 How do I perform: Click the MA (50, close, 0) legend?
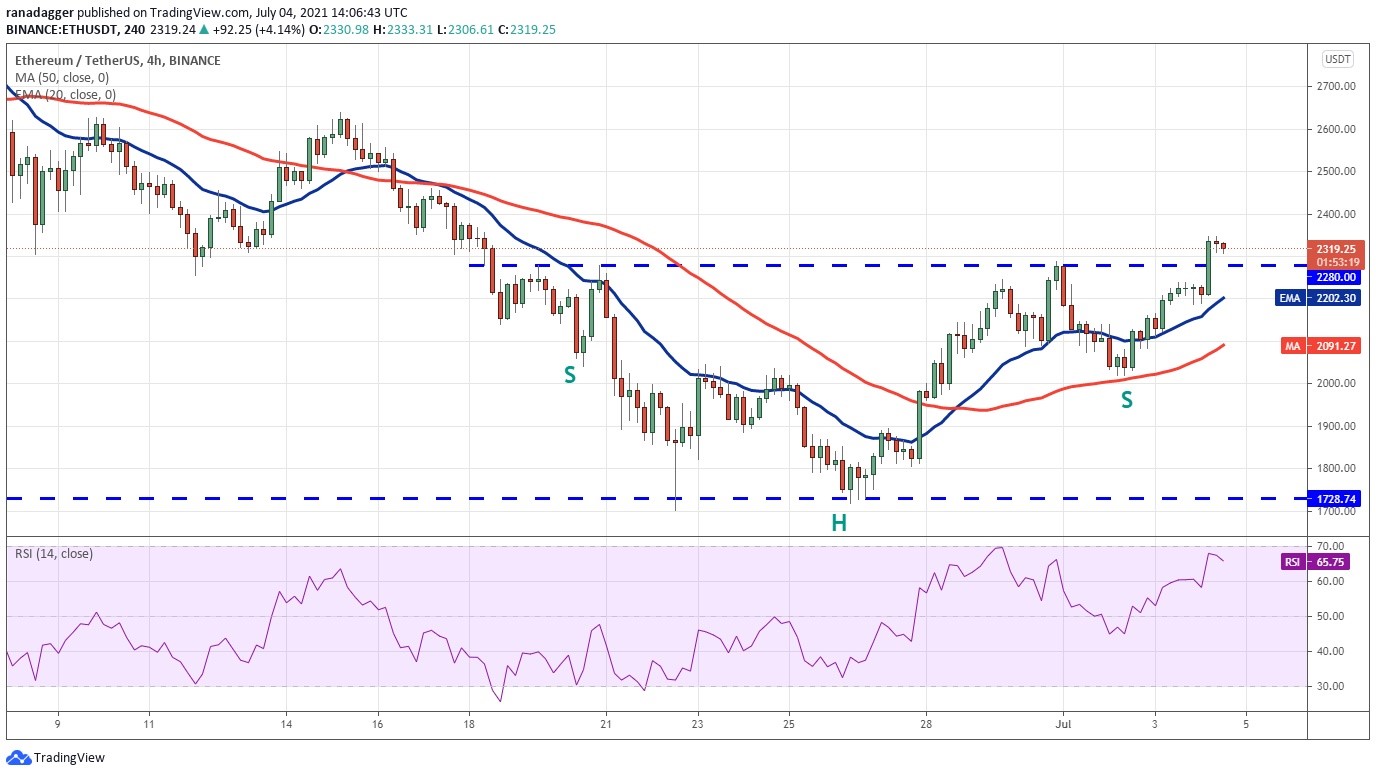(62, 78)
